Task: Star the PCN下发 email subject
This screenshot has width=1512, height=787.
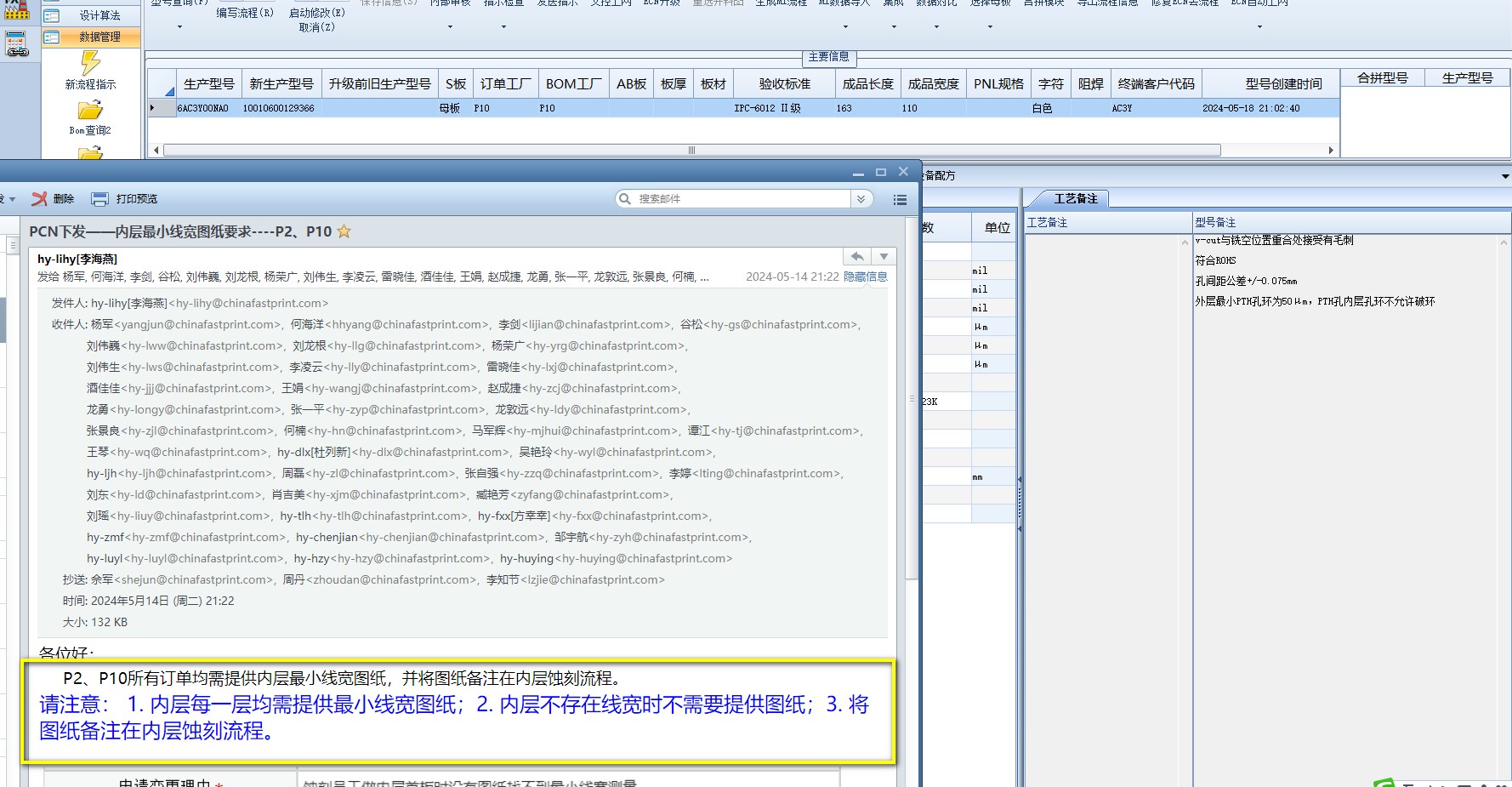Action: 344,231
